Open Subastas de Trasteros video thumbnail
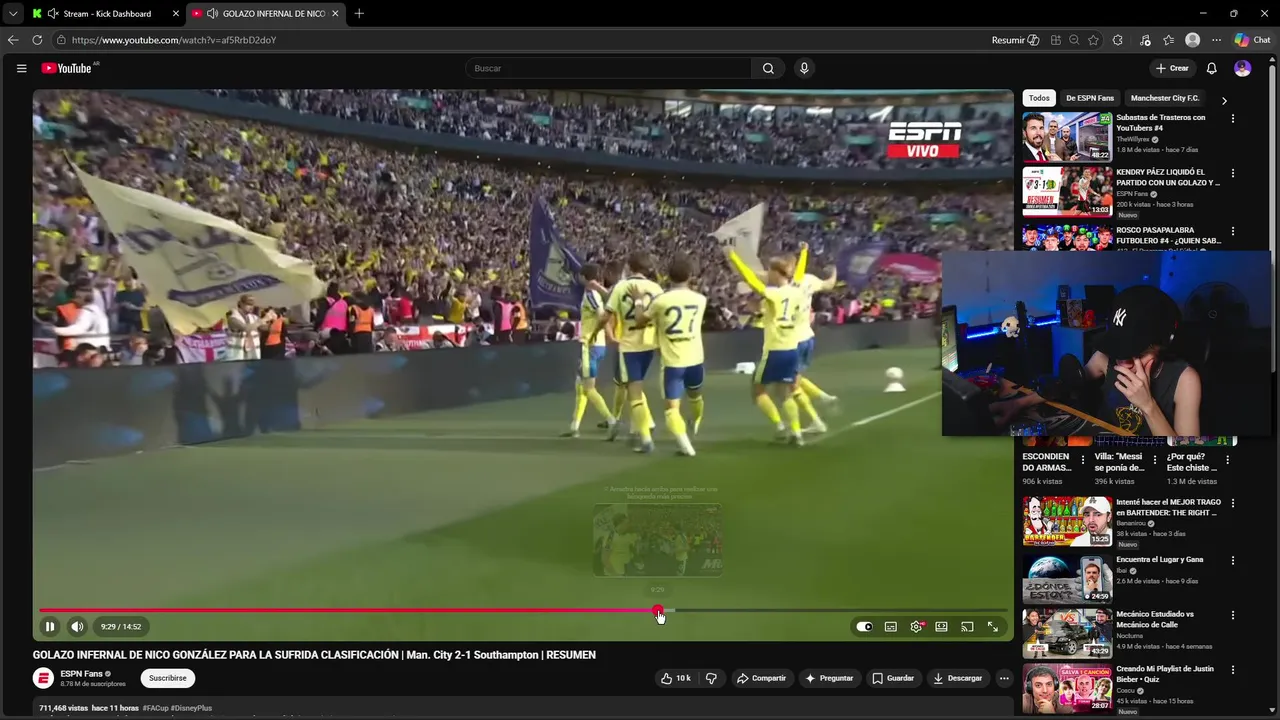Image resolution: width=1280 pixels, height=720 pixels. (1067, 136)
